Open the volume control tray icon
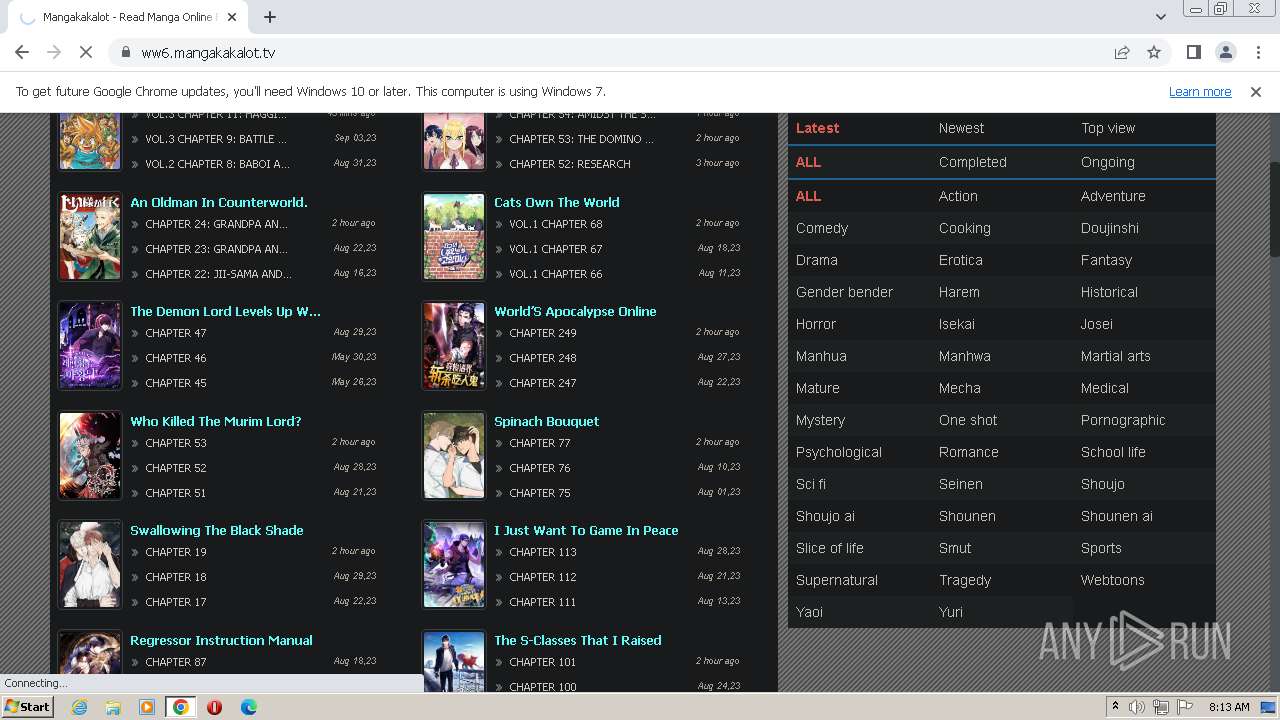The image size is (1280, 720). 1137,707
